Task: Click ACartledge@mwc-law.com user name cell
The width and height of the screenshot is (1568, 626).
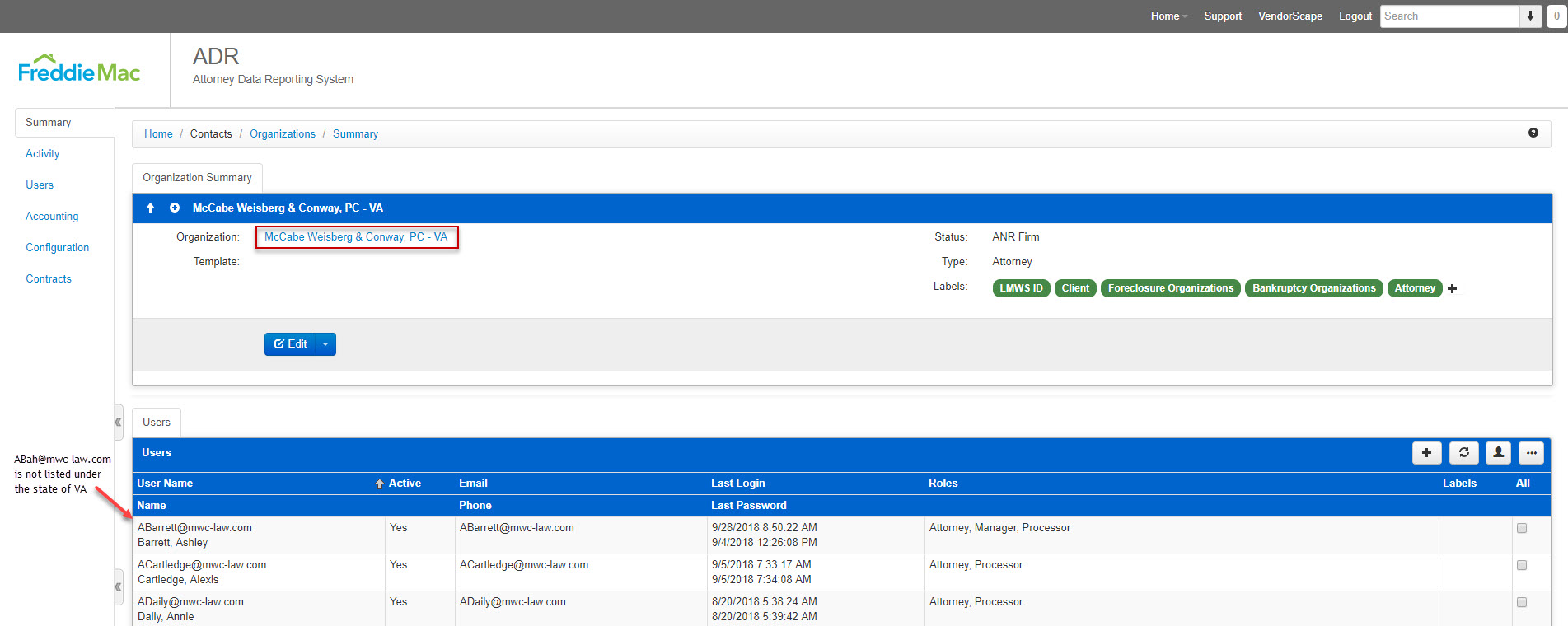Action: pos(202,565)
